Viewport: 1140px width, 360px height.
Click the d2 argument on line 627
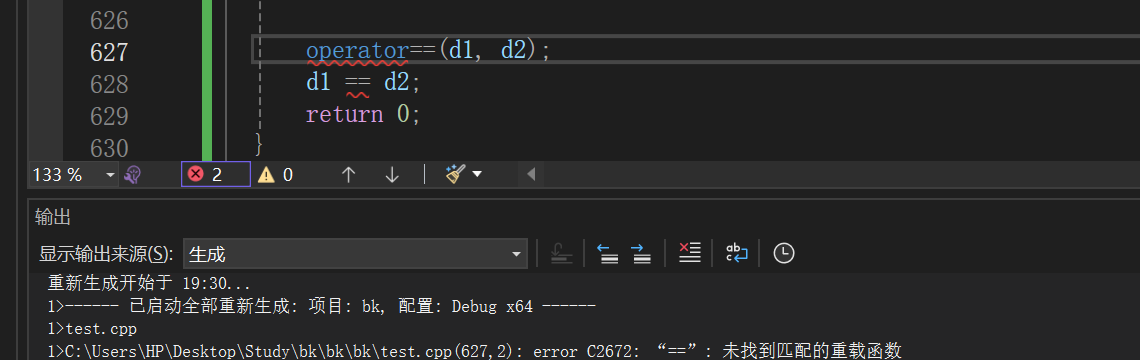coord(513,51)
